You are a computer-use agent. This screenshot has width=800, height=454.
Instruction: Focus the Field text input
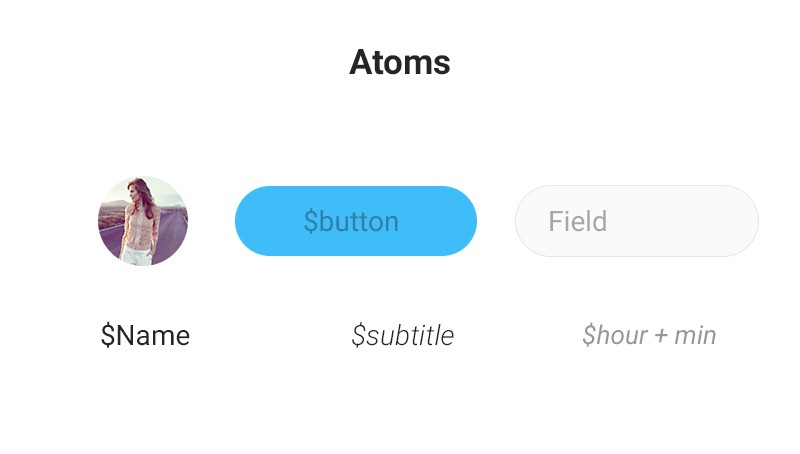pyautogui.click(x=636, y=221)
